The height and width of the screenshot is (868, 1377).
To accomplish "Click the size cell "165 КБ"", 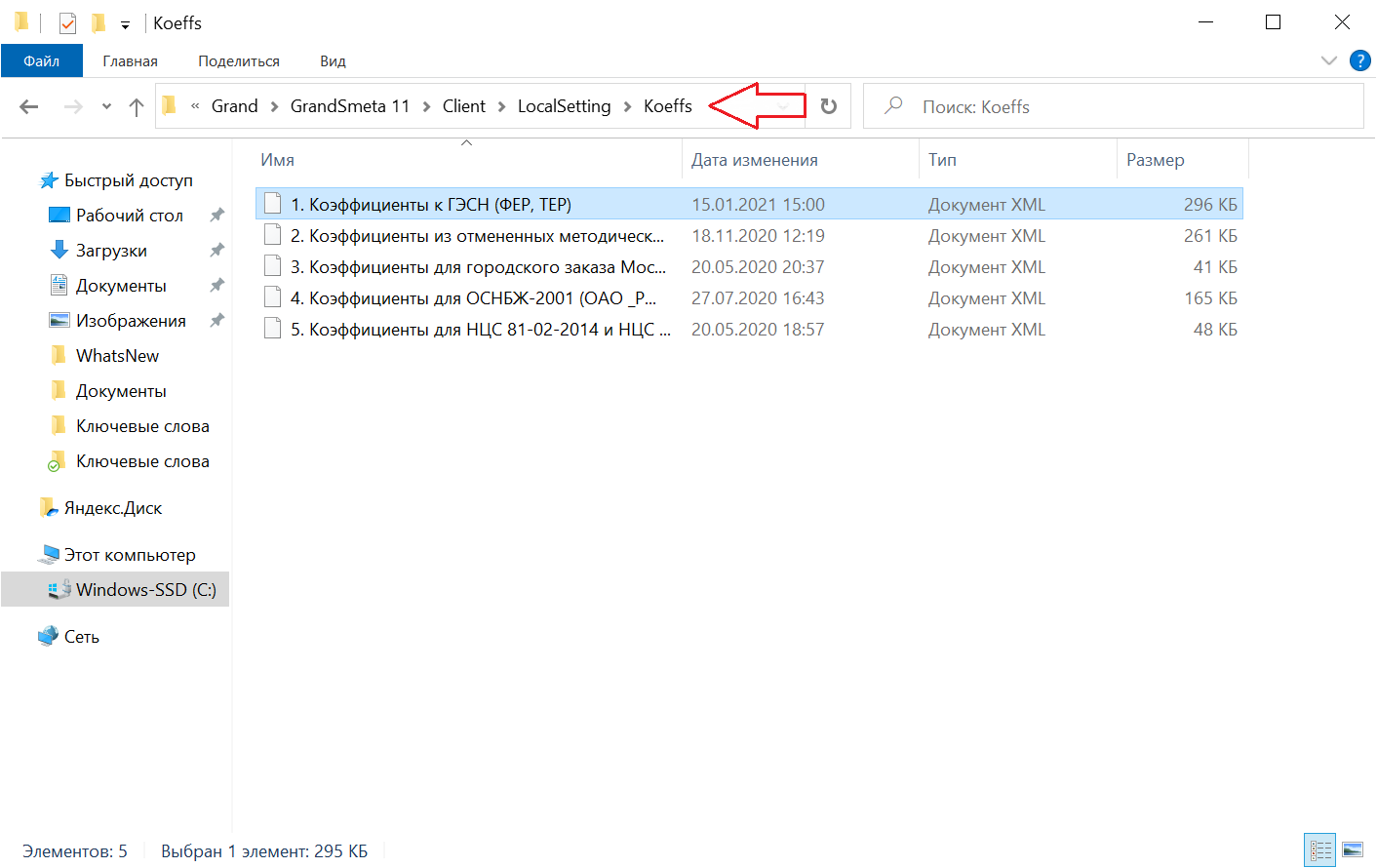I will [1210, 297].
